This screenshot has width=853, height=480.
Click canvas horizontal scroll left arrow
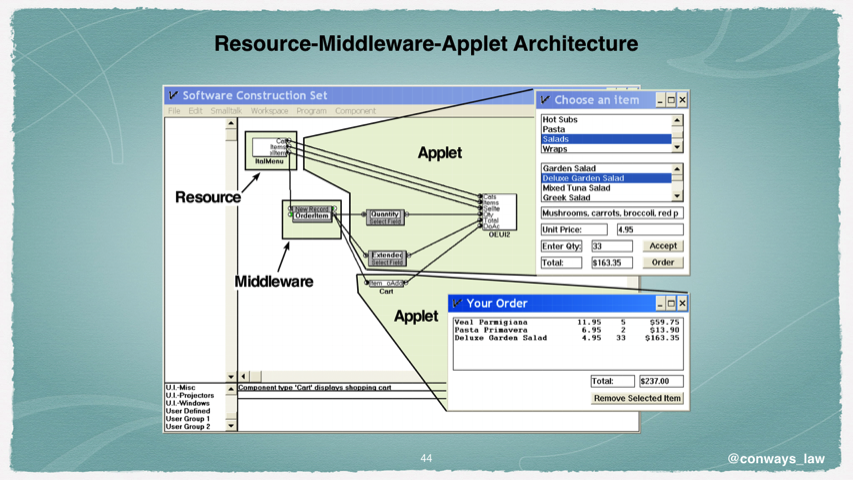(x=243, y=376)
